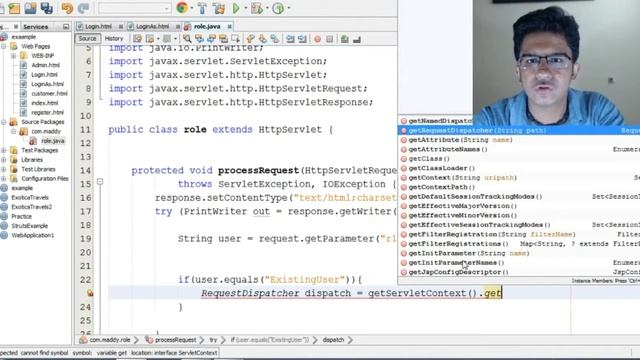
Task: Collapse the processRequest code fold
Action: coord(100,181)
